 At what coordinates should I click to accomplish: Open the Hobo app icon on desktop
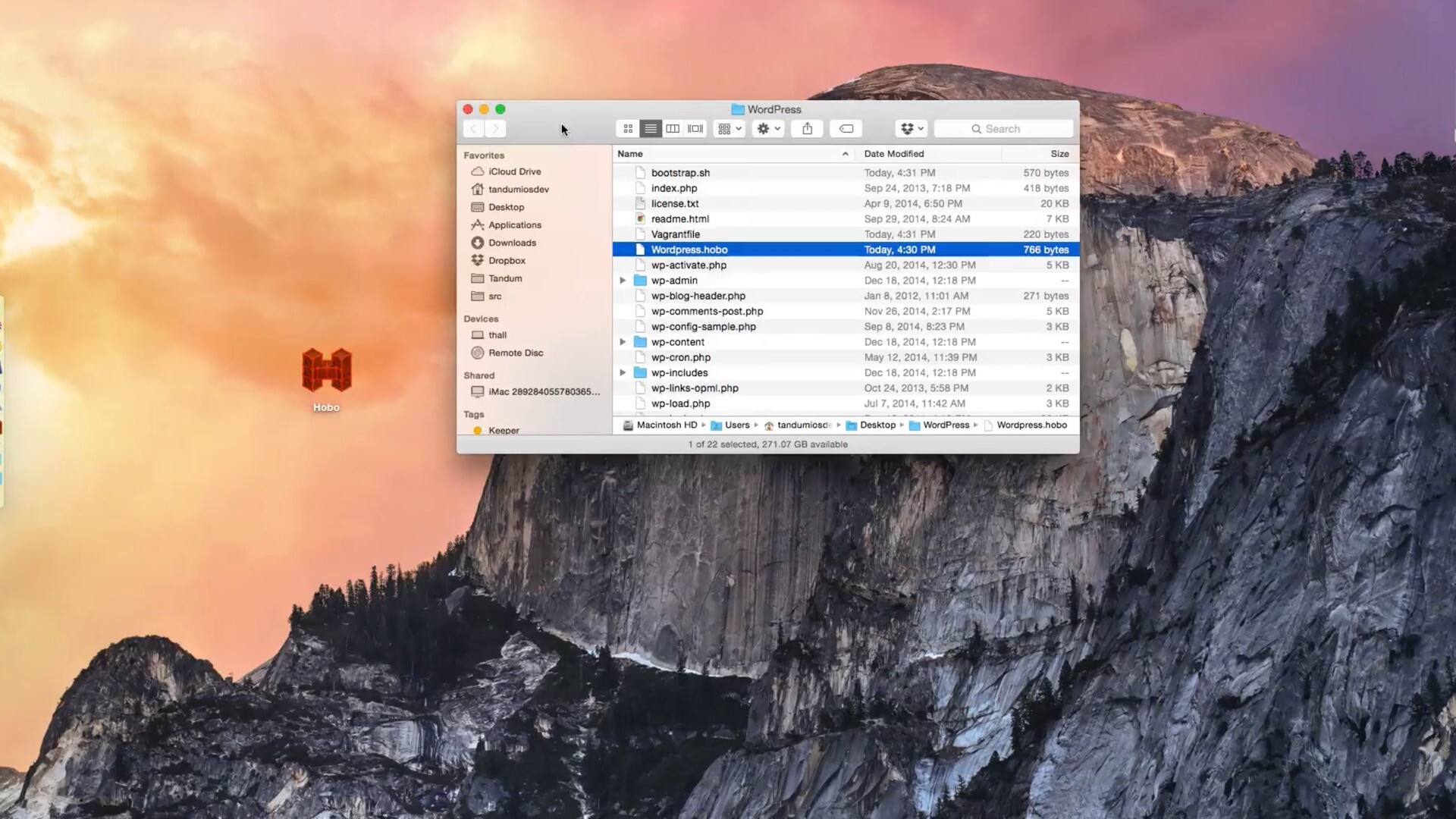(x=327, y=370)
